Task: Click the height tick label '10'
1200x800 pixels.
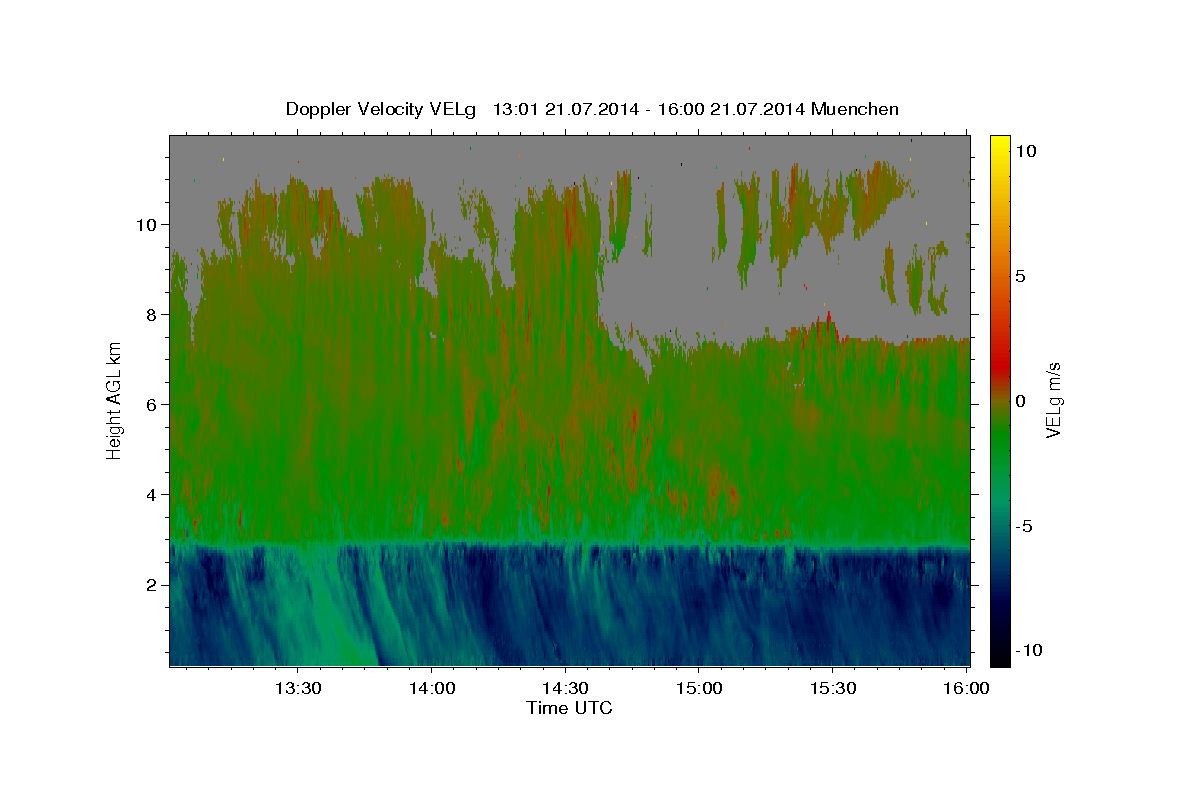Action: tap(146, 224)
